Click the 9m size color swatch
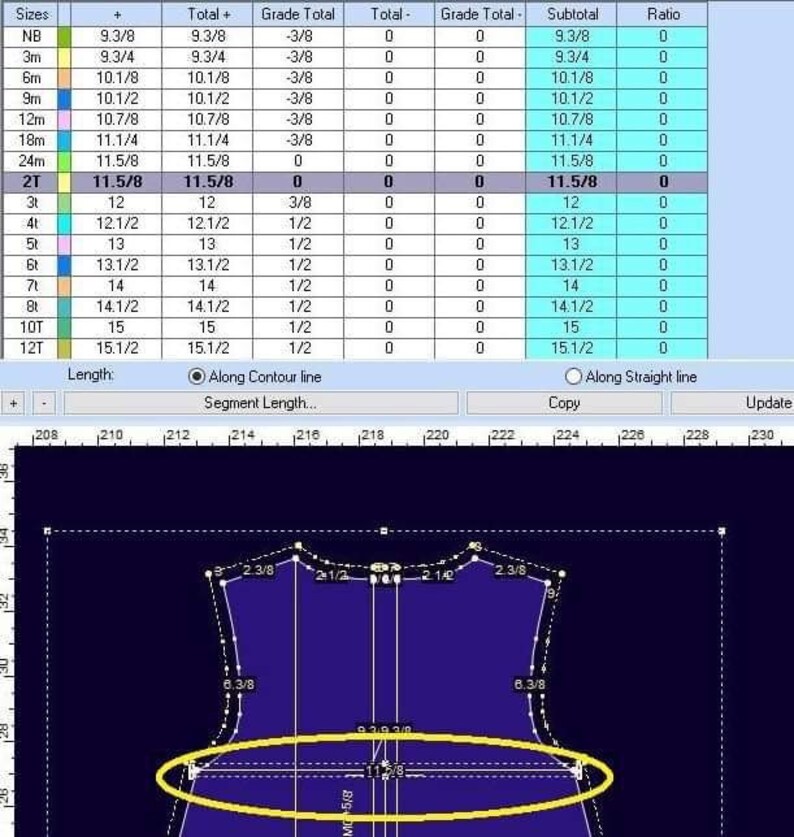794x837 pixels. [64, 99]
